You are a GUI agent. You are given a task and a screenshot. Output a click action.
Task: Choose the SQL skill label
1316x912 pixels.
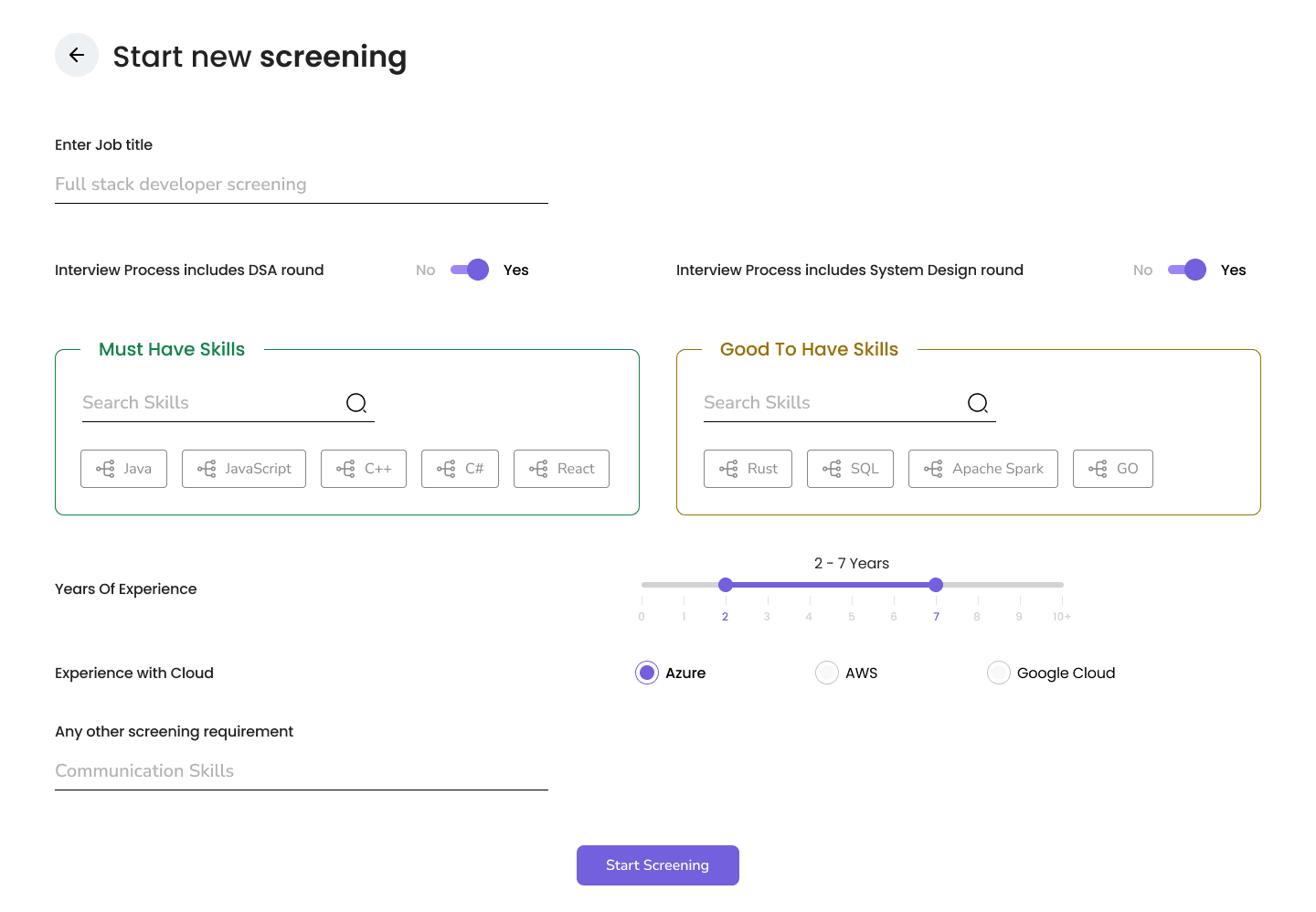pos(865,469)
